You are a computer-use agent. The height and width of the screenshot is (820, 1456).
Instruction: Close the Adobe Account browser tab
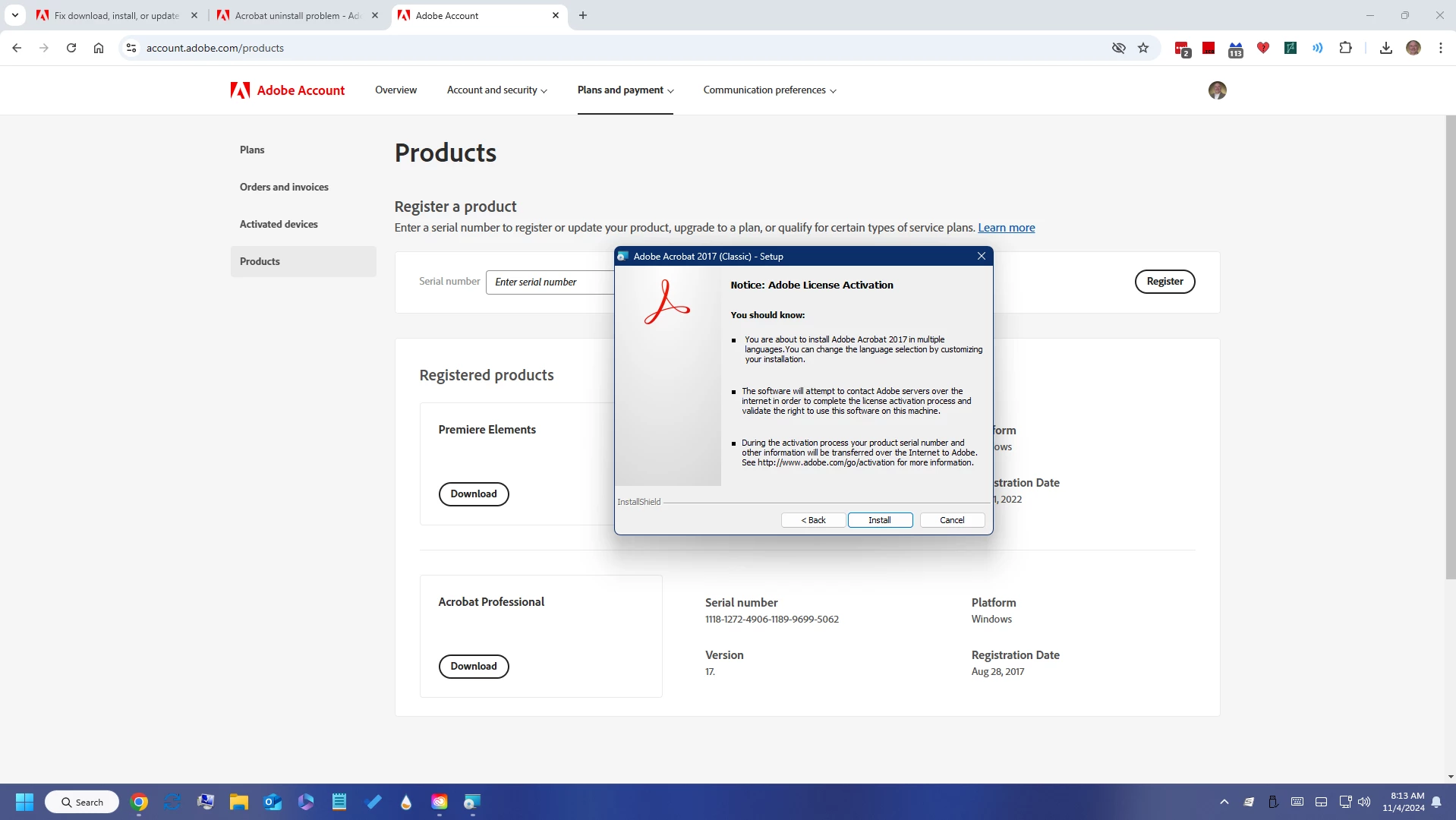click(556, 15)
